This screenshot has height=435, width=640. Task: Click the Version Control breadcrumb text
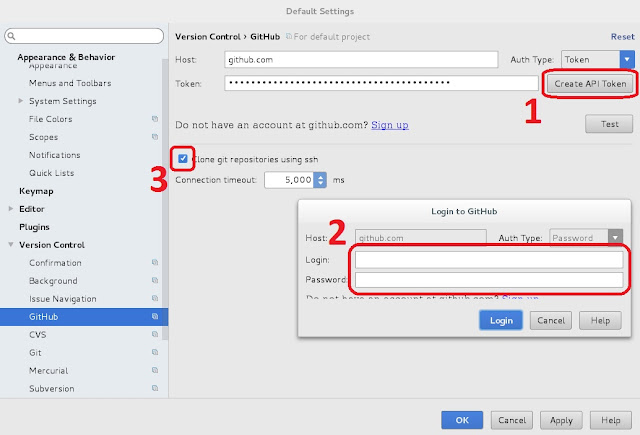tap(208, 36)
